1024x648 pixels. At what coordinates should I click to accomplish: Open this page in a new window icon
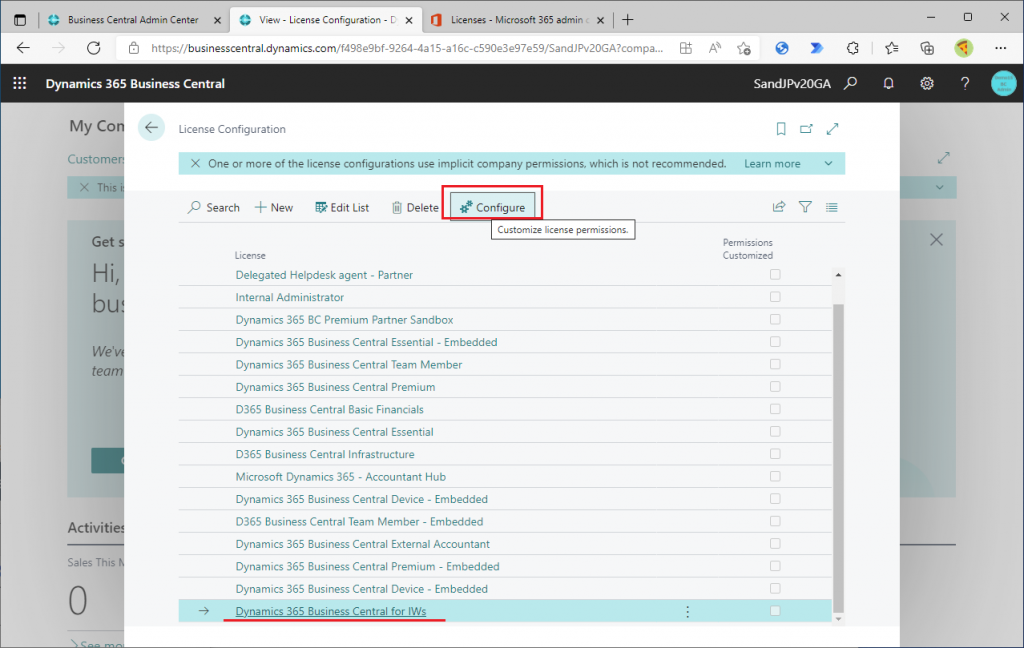(x=807, y=129)
